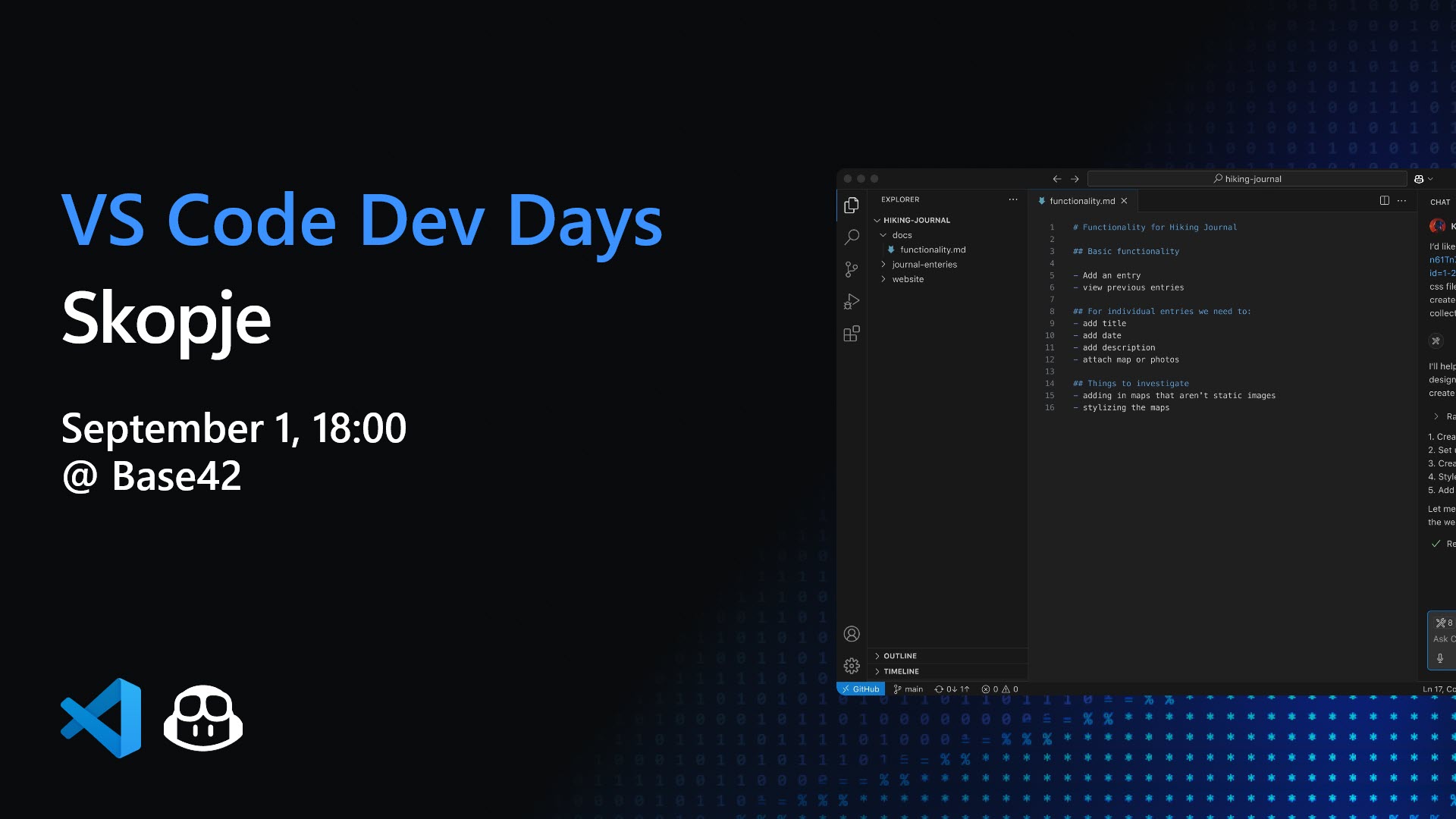
Task: Click the '- Add an entry' line
Action: (x=1107, y=276)
